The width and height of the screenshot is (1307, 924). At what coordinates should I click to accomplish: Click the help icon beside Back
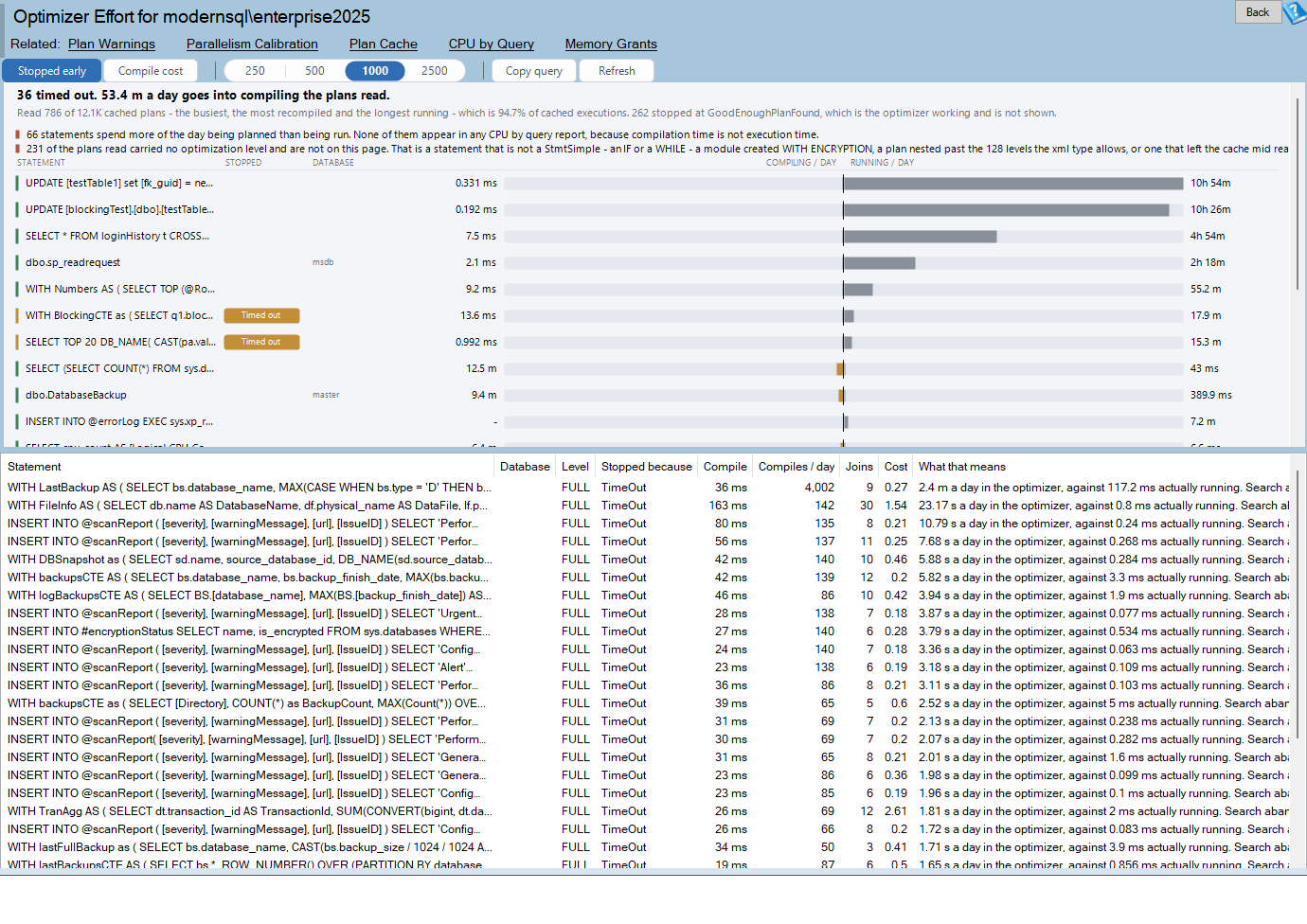click(1295, 12)
